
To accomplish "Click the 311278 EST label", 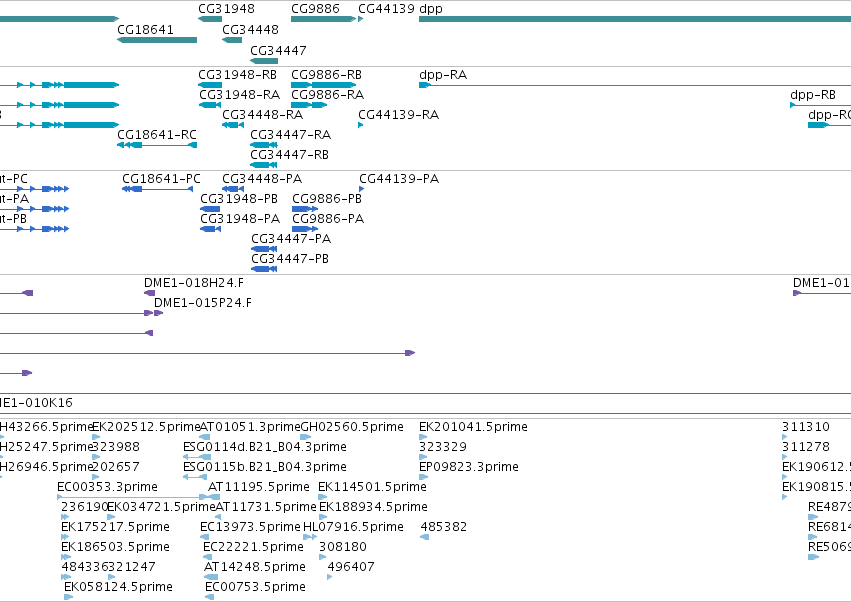I will click(806, 447).
